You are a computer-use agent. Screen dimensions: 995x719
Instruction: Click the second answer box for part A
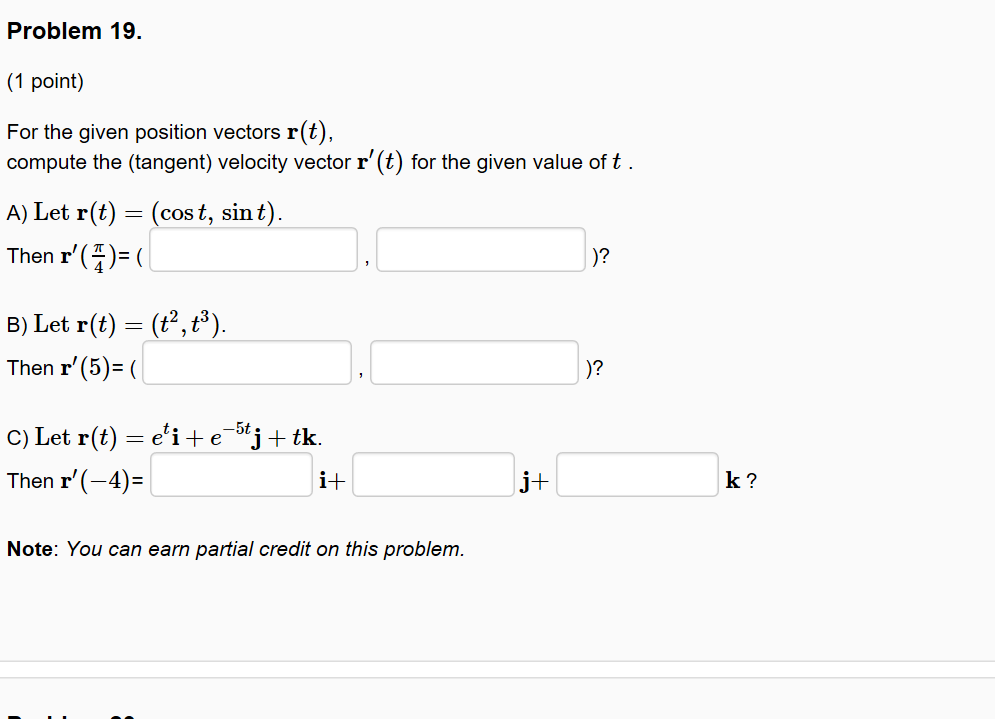click(x=480, y=250)
